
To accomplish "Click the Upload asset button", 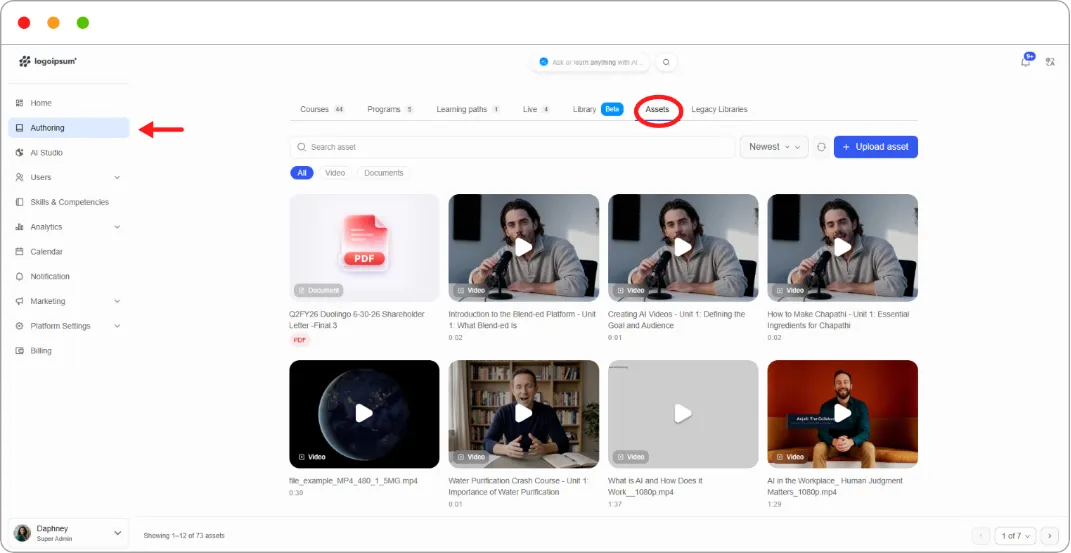I will [x=876, y=147].
